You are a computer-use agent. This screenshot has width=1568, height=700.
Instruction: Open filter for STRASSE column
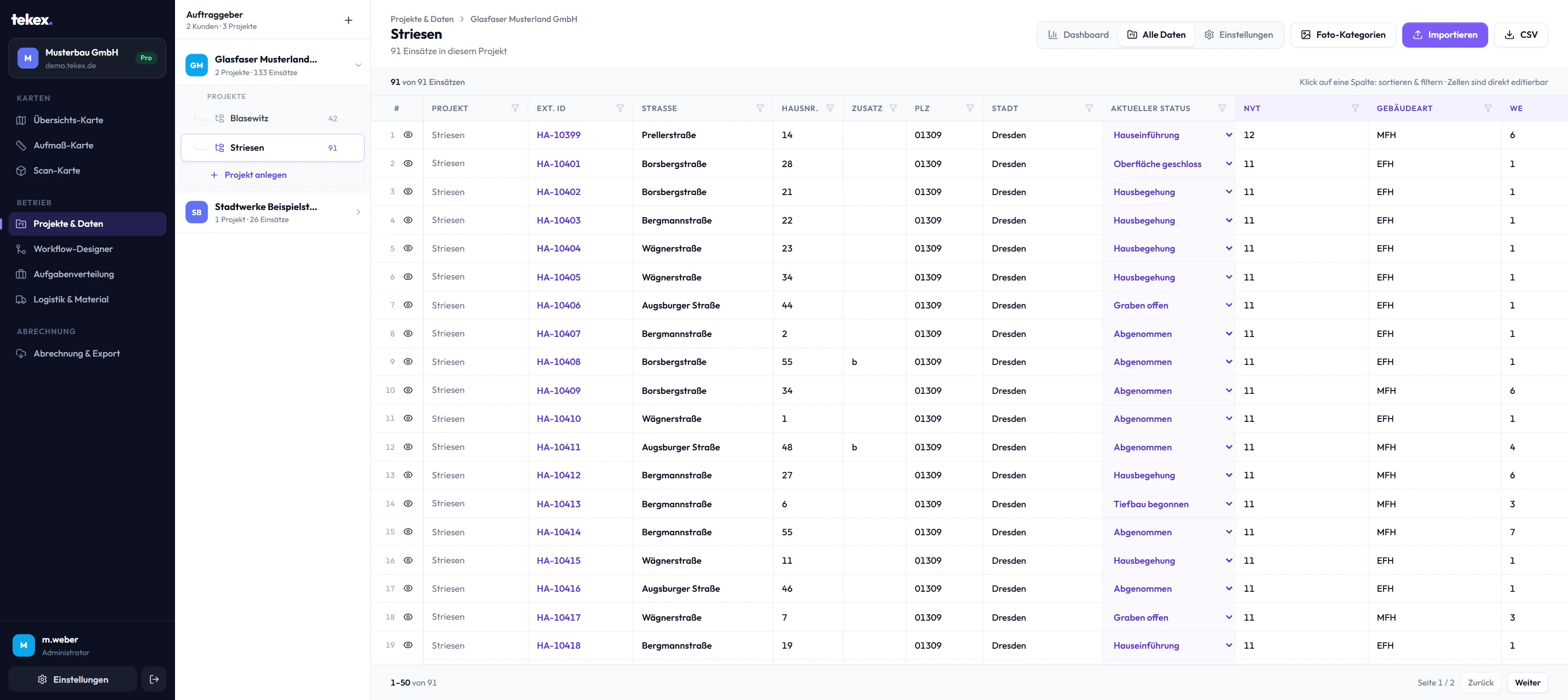tap(760, 108)
